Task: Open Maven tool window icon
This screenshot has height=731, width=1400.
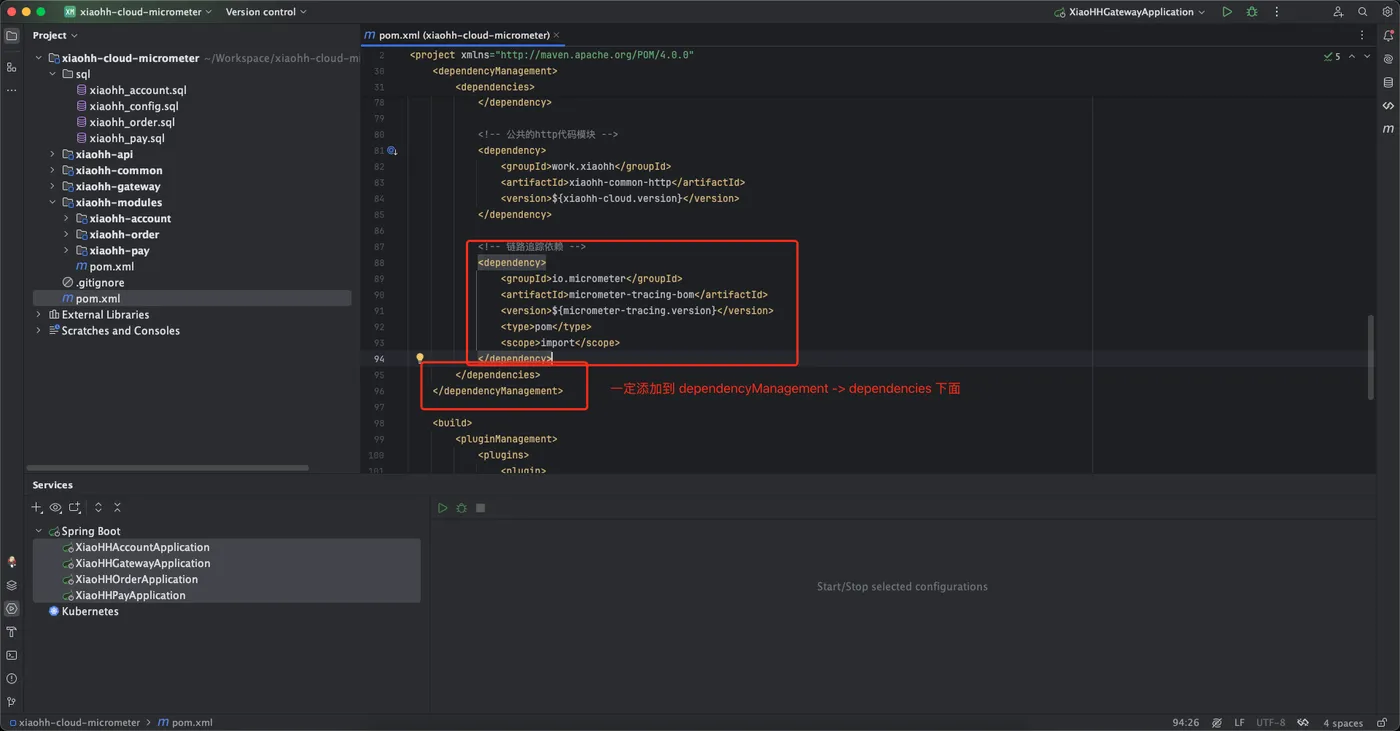Action: click(x=1388, y=129)
